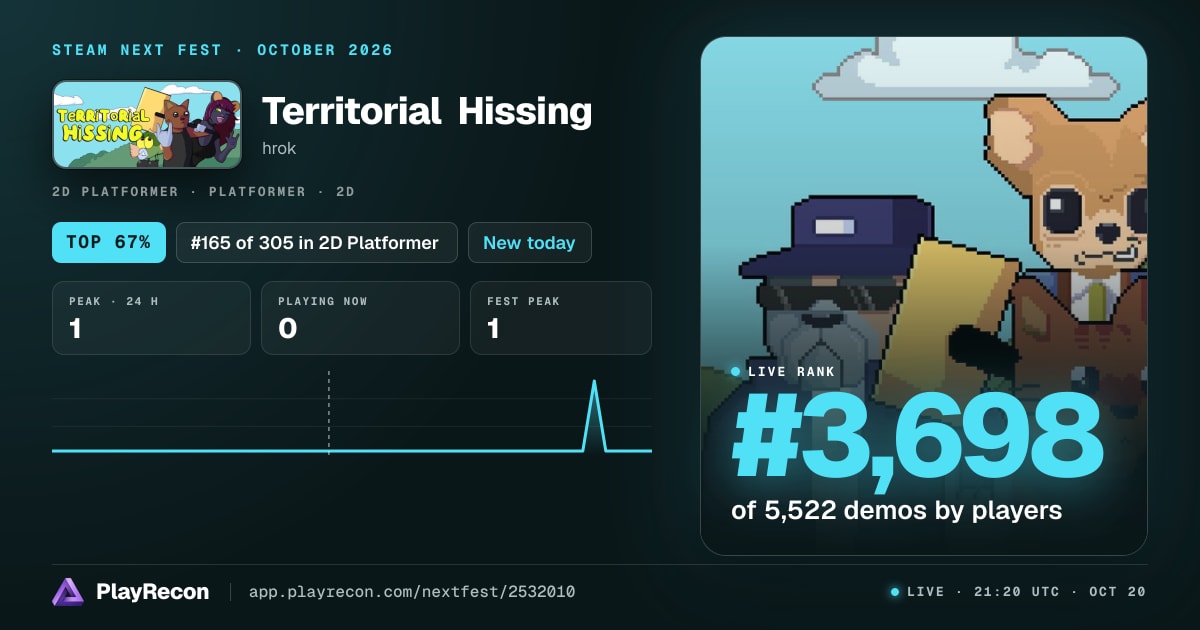Click the New today badge

[x=529, y=242]
